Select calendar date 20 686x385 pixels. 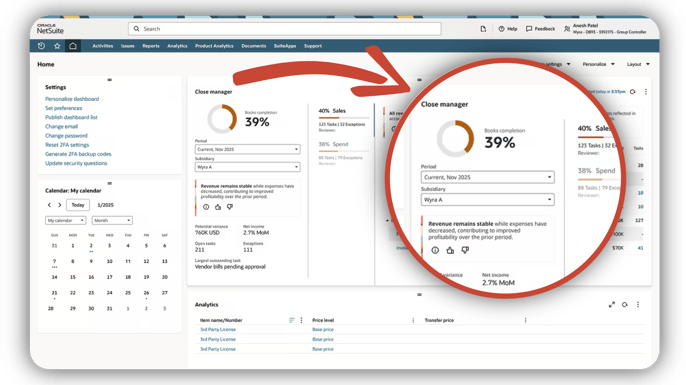tap(164, 277)
